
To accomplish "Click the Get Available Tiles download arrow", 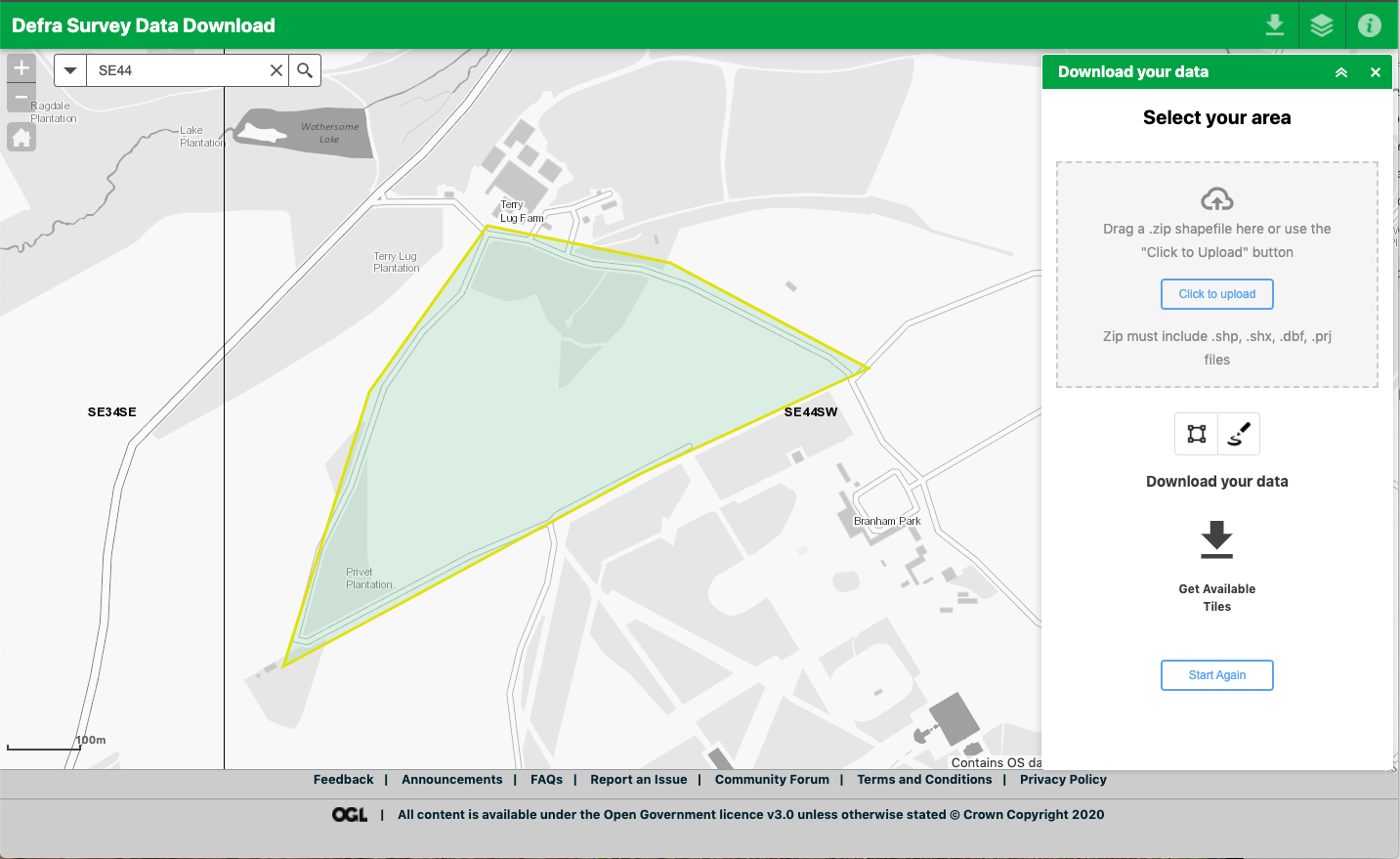I will coord(1217,539).
